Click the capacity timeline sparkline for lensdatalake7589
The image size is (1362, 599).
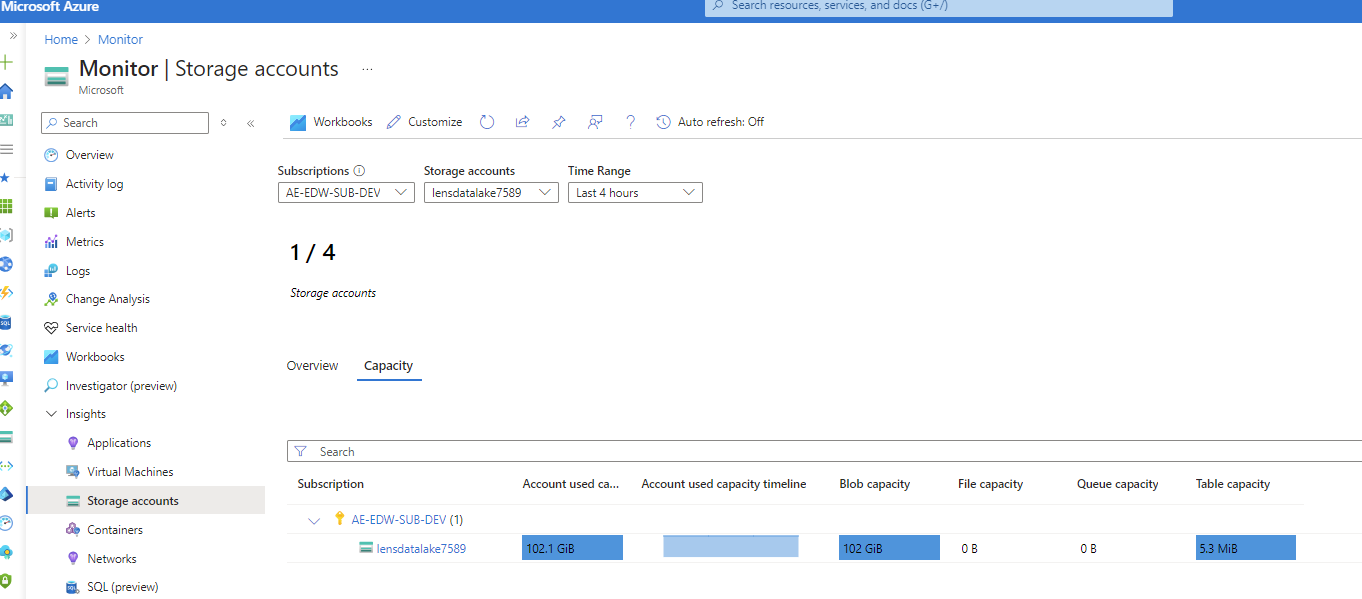731,546
